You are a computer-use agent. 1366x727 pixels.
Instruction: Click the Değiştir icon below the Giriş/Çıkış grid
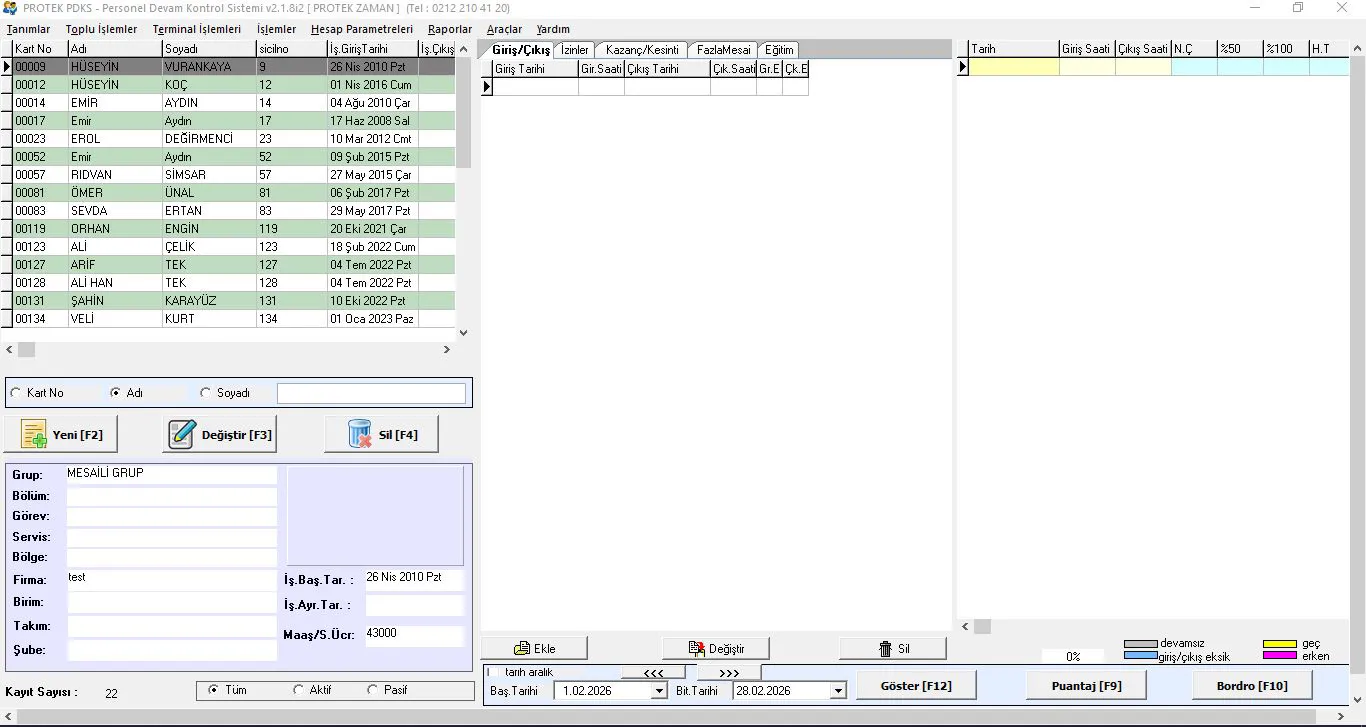tap(696, 649)
